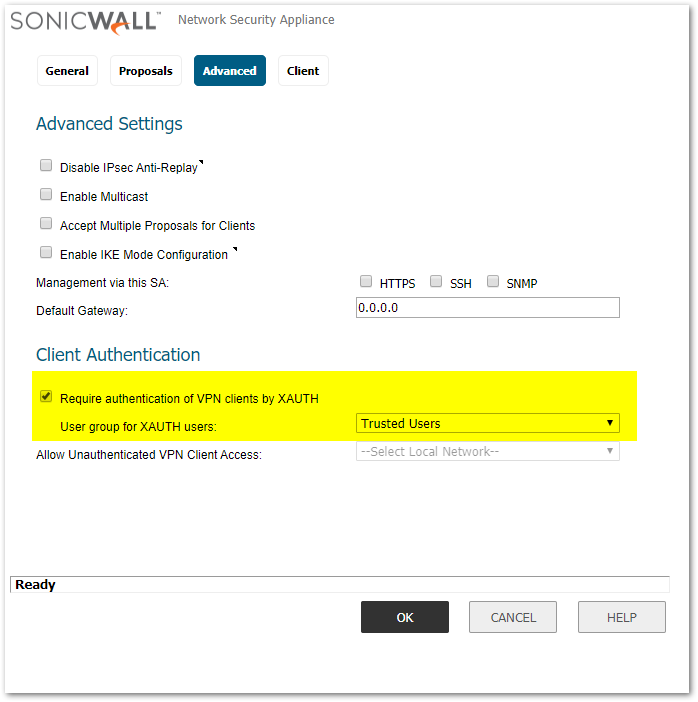Image resolution: width=698 pixels, height=702 pixels.
Task: Open HELP for this dialog
Action: pos(621,617)
